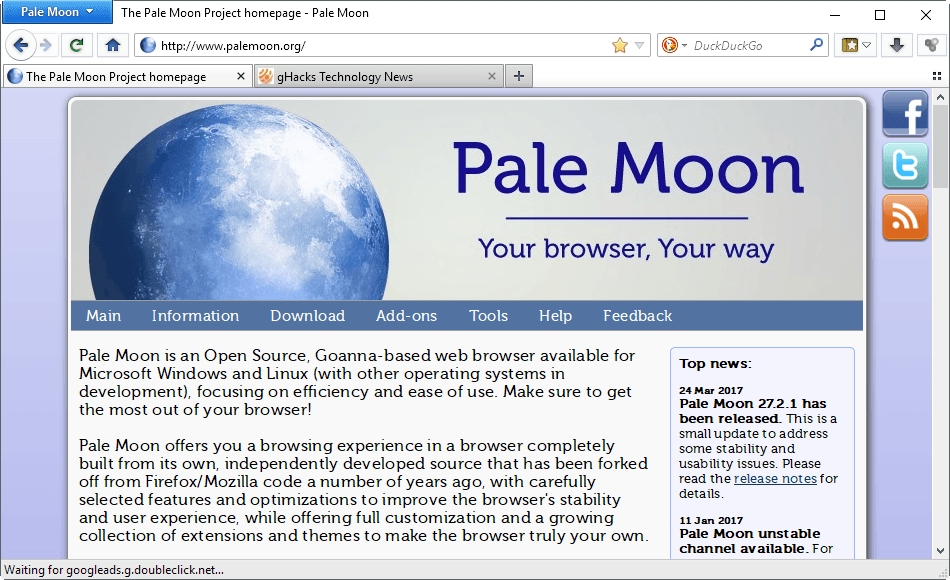Expand the URL history dropdown arrow
The height and width of the screenshot is (580, 950).
point(640,45)
